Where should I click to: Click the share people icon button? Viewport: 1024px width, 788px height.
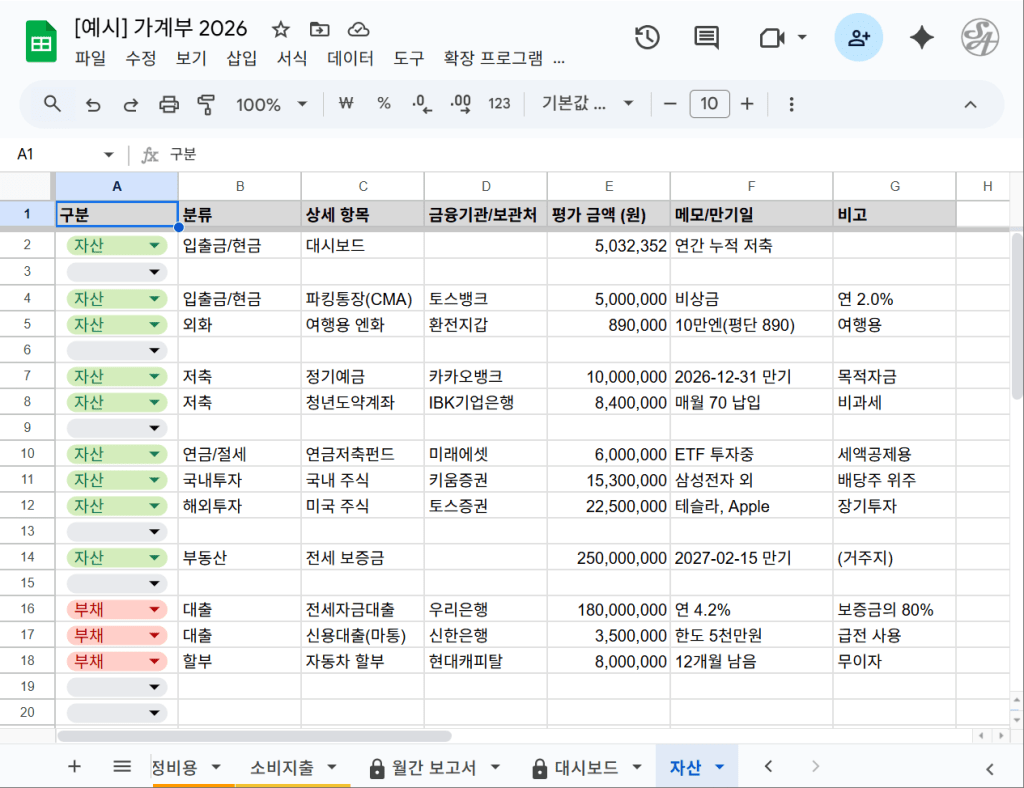[858, 38]
